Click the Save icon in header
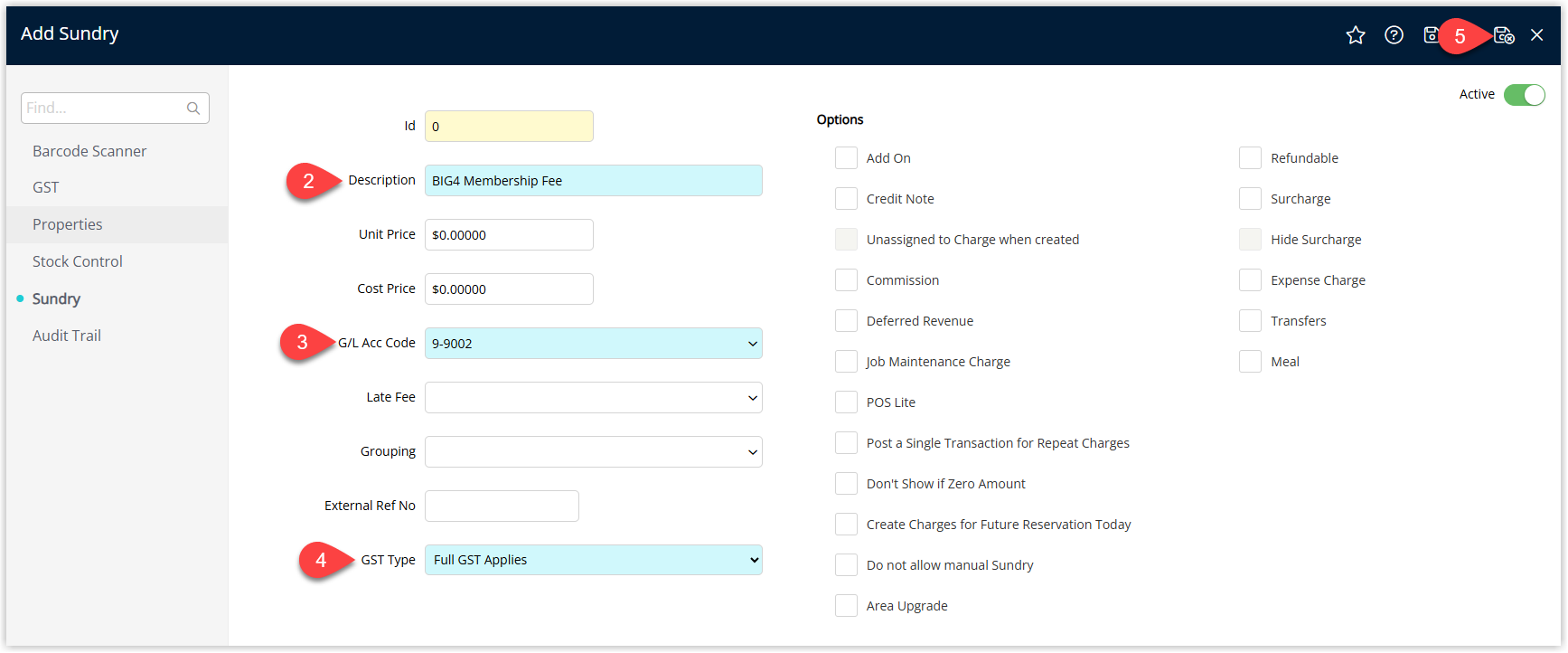The image size is (1568, 653). coord(1431,35)
